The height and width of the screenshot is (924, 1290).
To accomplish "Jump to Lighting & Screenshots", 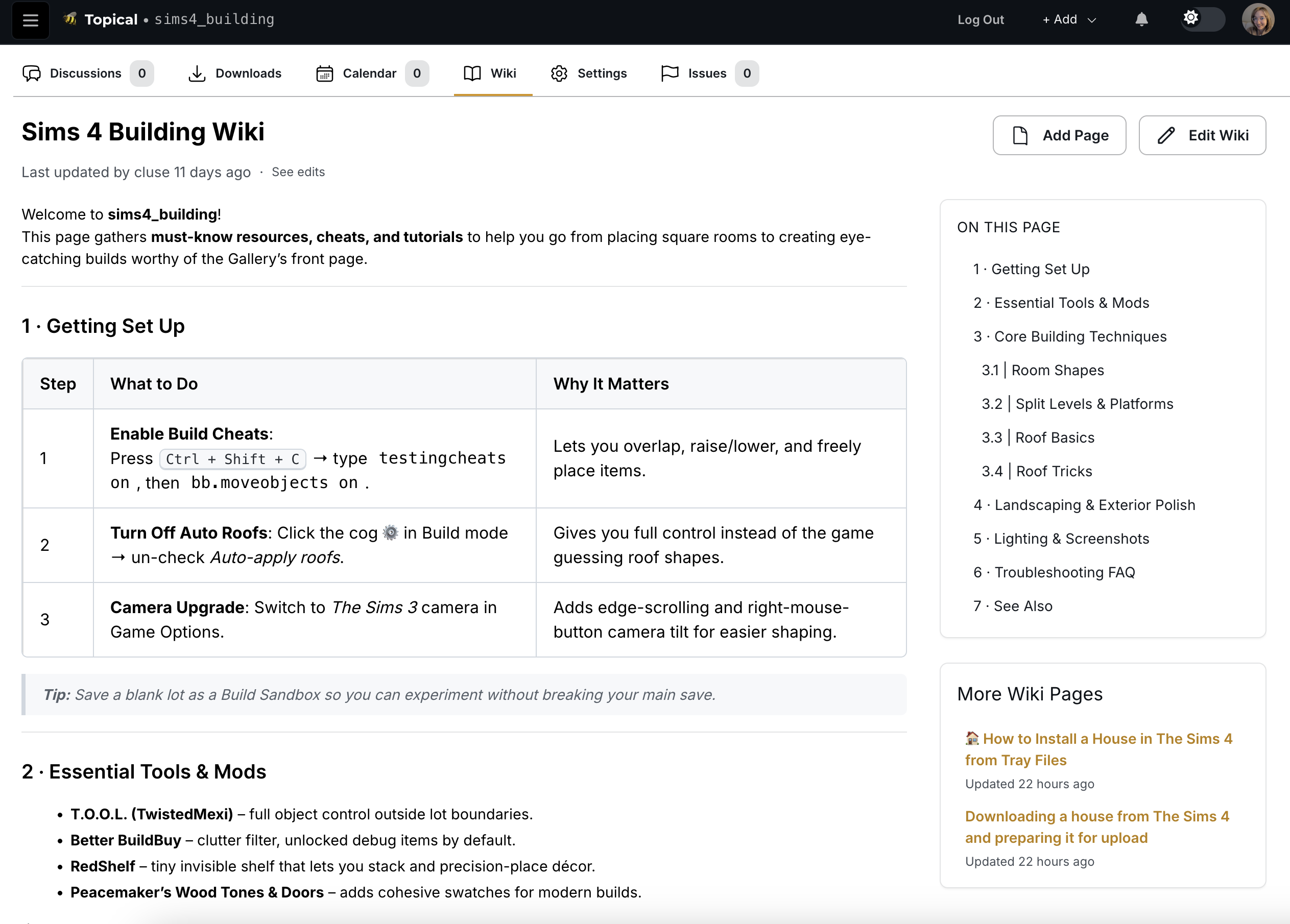I will click(1061, 539).
